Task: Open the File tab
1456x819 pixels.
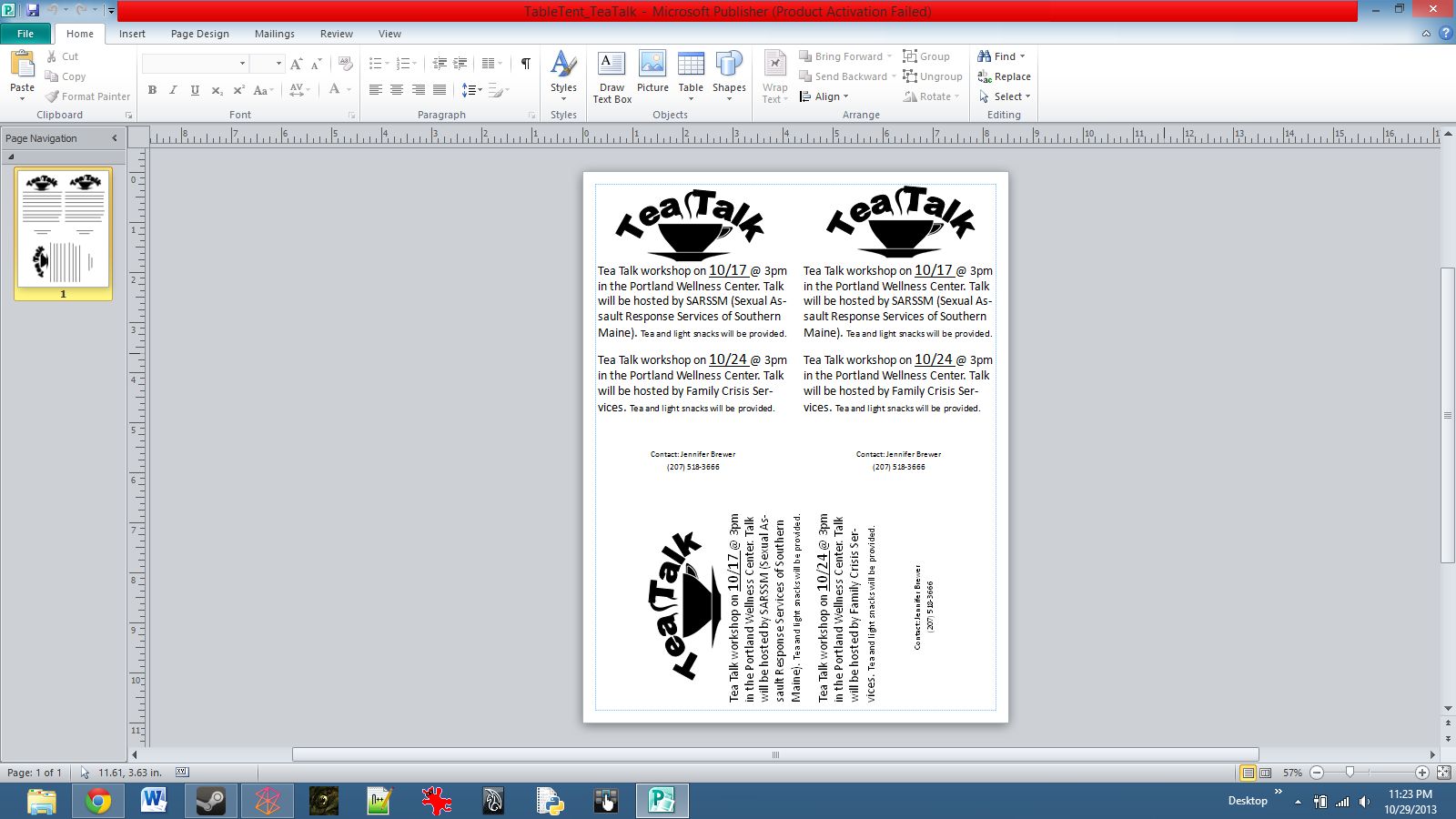Action: [x=25, y=34]
